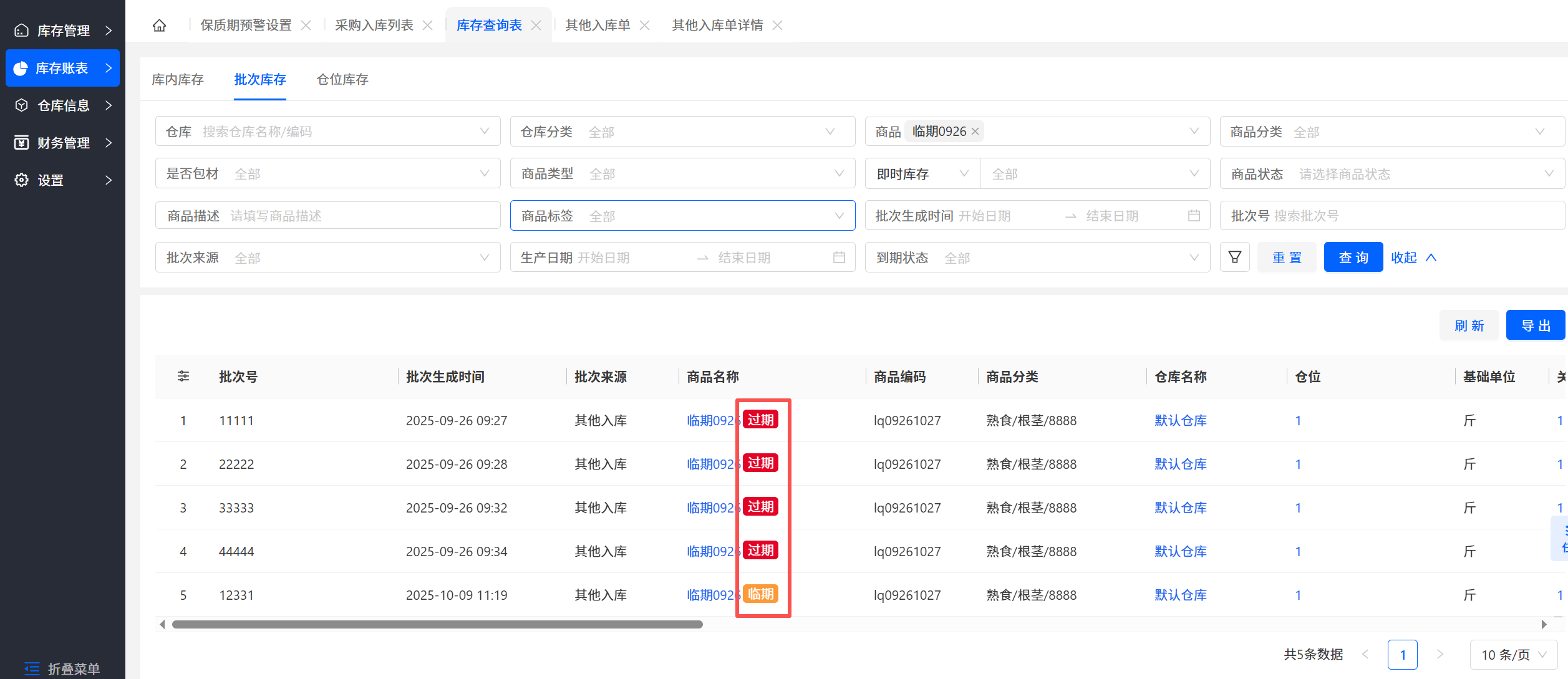The width and height of the screenshot is (1568, 679).
Task: Close the 保质期预警设置 tab
Action: point(306,26)
